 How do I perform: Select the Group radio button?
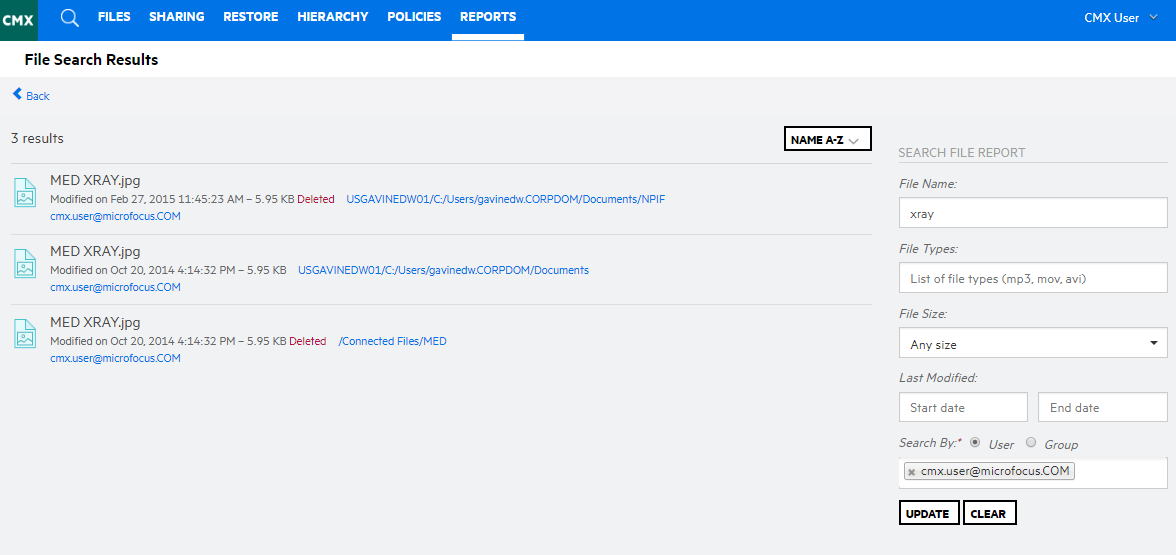point(1030,442)
